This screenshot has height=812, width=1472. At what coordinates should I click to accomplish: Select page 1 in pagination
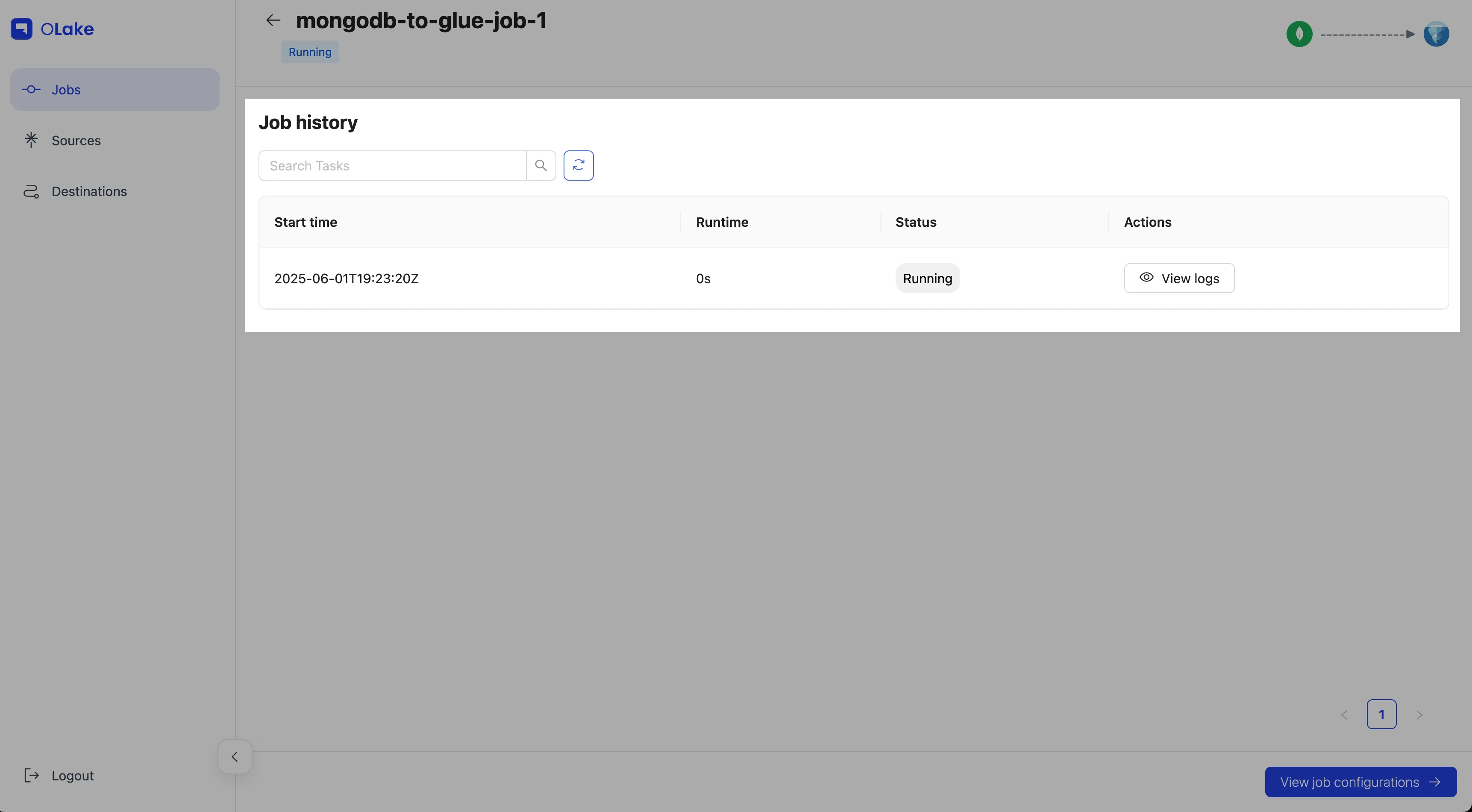(x=1381, y=714)
